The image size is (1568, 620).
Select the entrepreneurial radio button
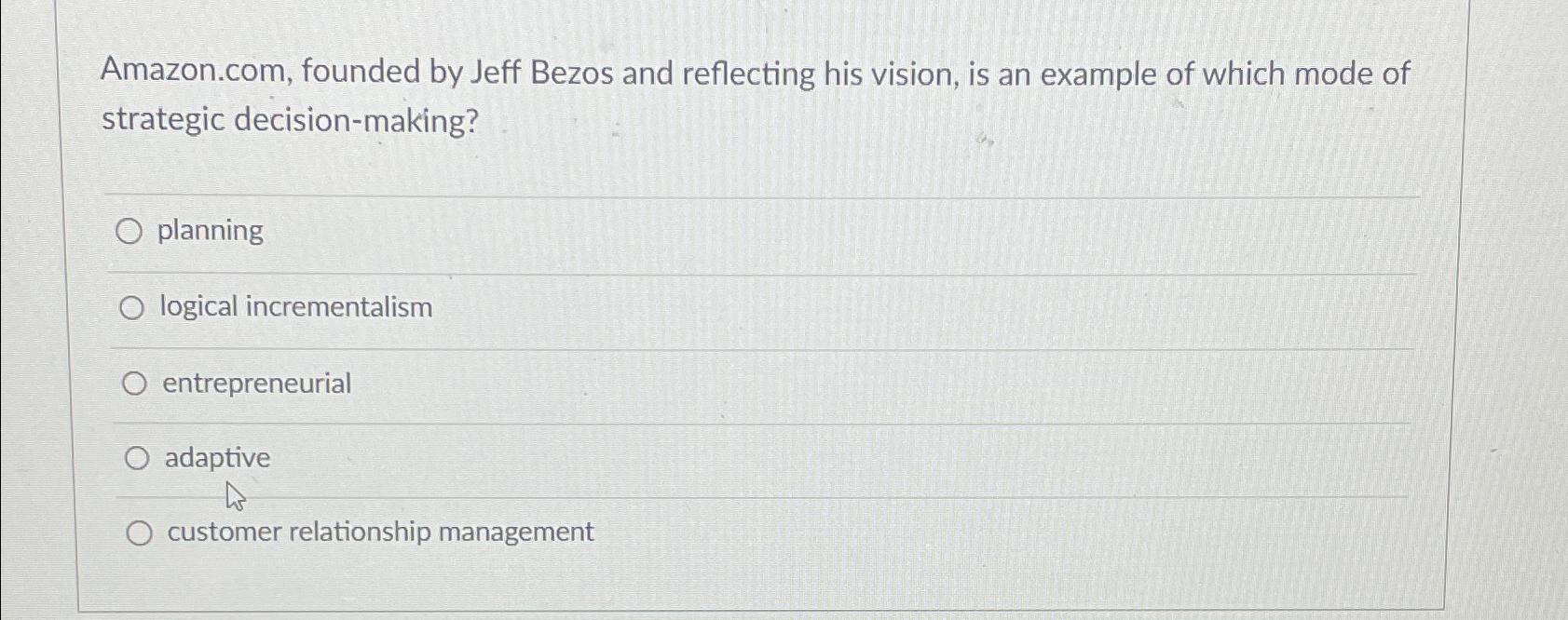pos(136,383)
